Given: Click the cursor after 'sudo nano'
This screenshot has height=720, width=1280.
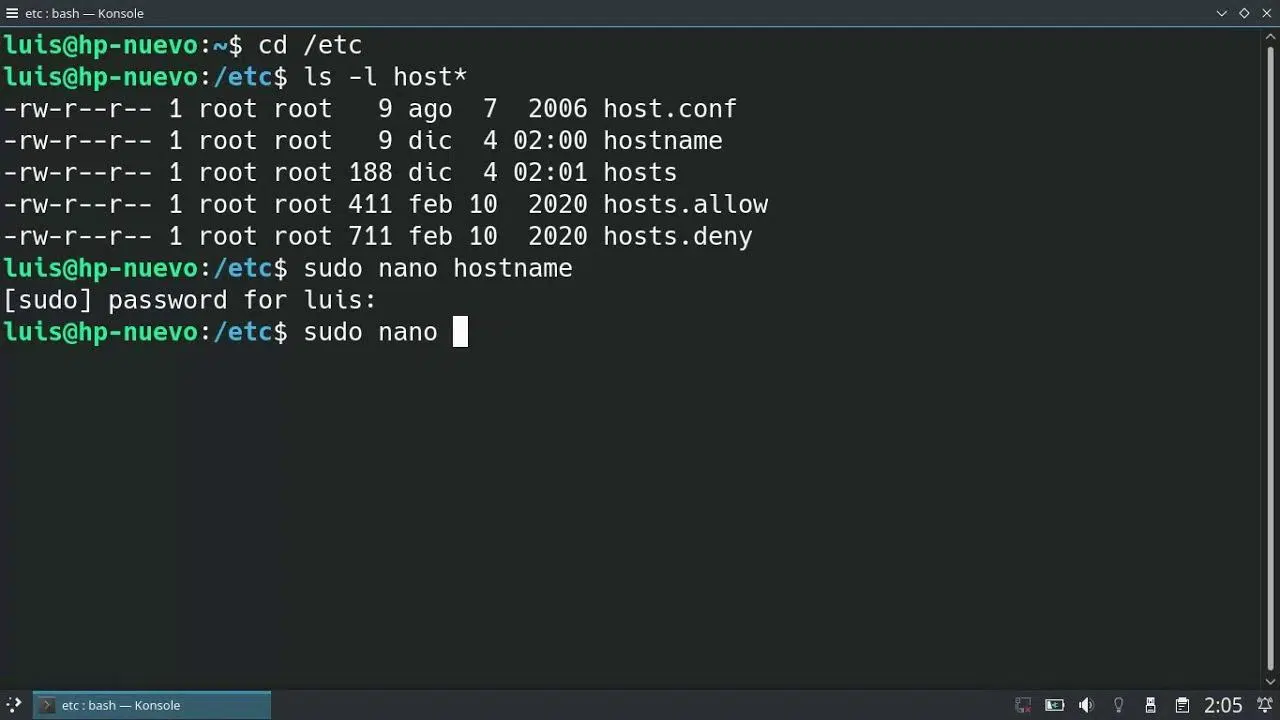Looking at the screenshot, I should [460, 332].
